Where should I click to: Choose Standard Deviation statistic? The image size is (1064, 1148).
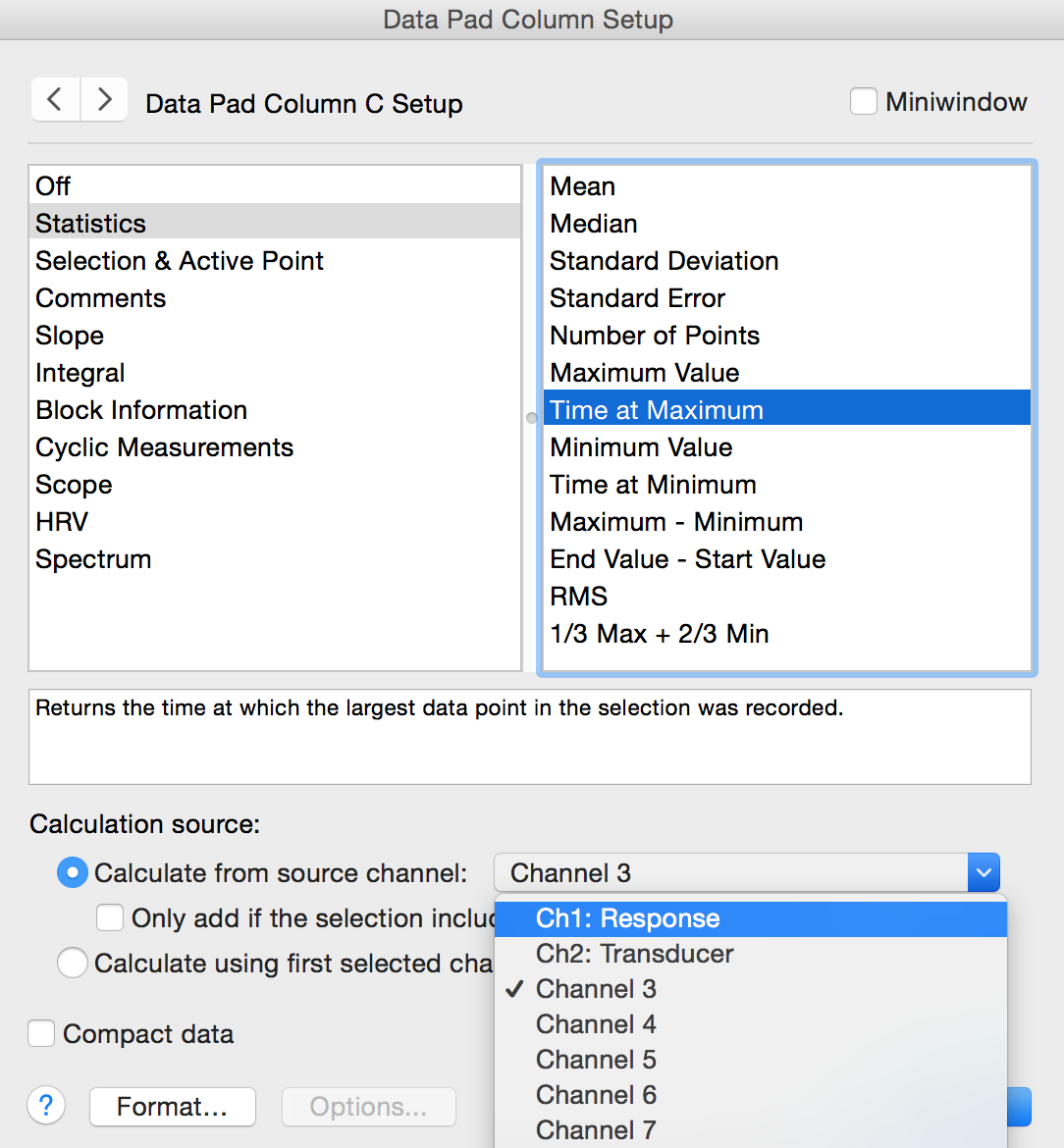point(664,261)
